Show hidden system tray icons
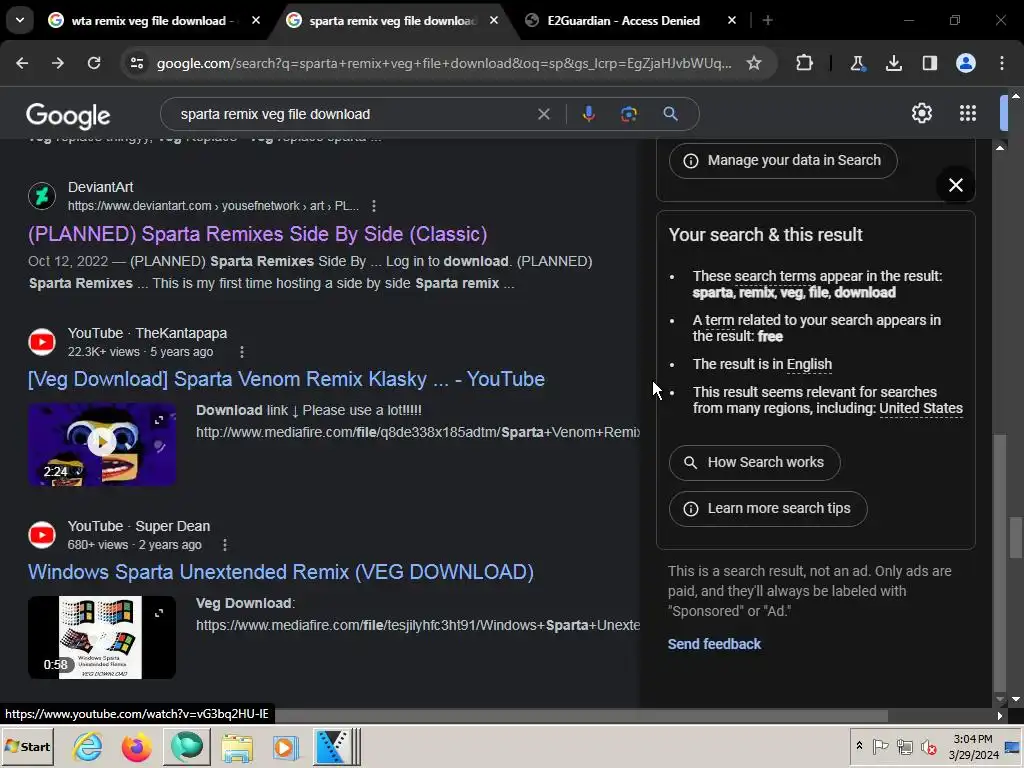Screen dimensions: 1024x768 point(859,746)
